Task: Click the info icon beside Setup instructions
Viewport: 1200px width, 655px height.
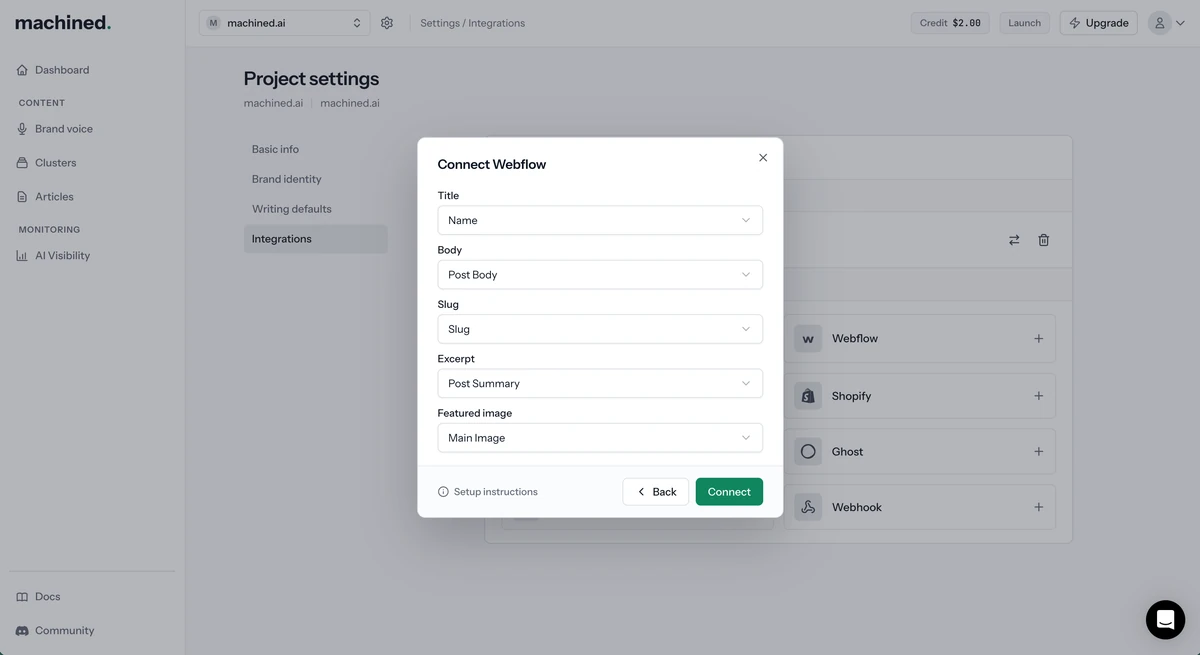Action: [x=443, y=492]
